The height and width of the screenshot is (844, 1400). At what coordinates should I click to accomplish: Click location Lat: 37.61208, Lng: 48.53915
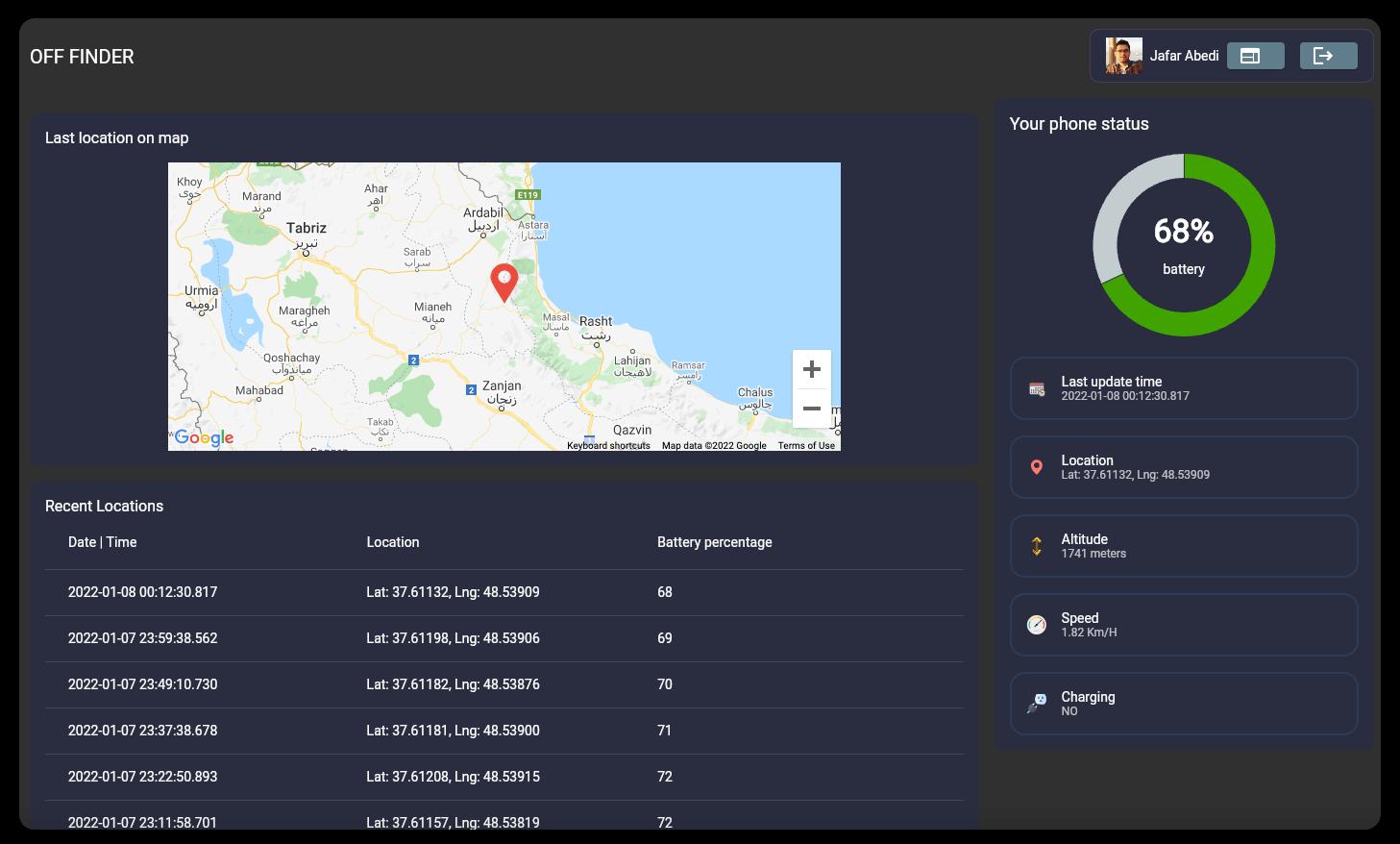[453, 777]
